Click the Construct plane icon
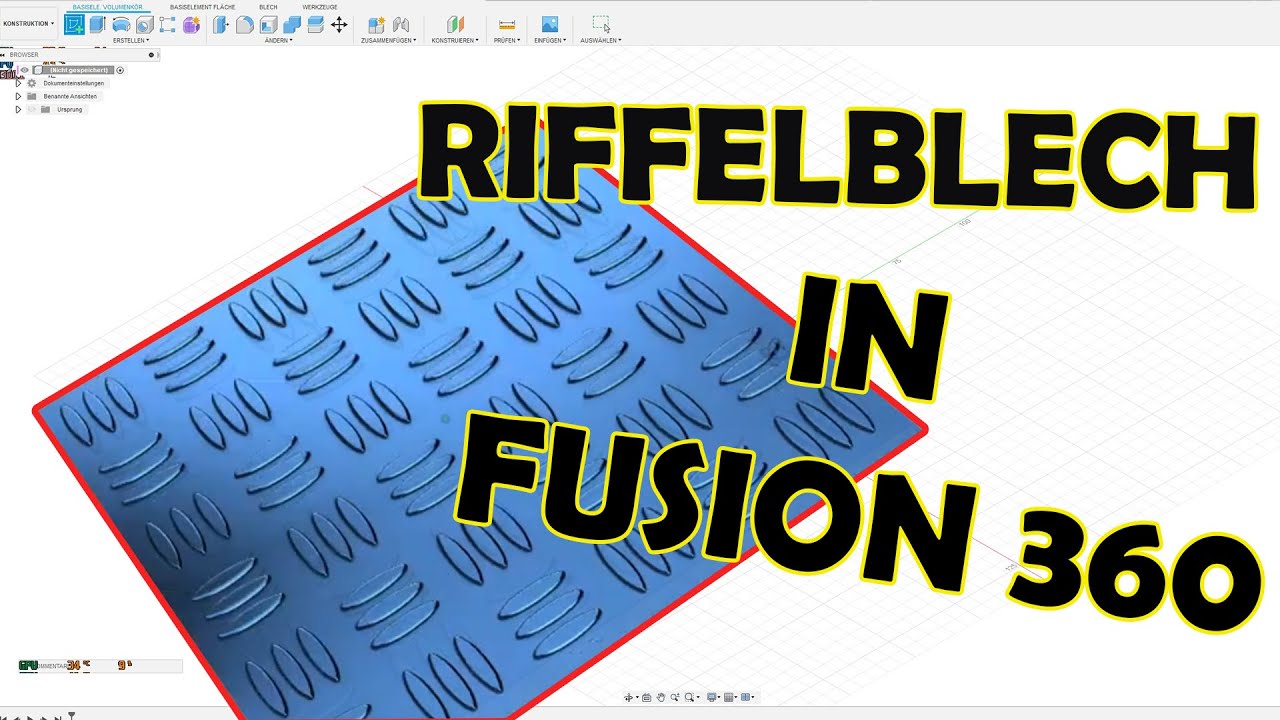The width and height of the screenshot is (1280, 720). pyautogui.click(x=455, y=24)
